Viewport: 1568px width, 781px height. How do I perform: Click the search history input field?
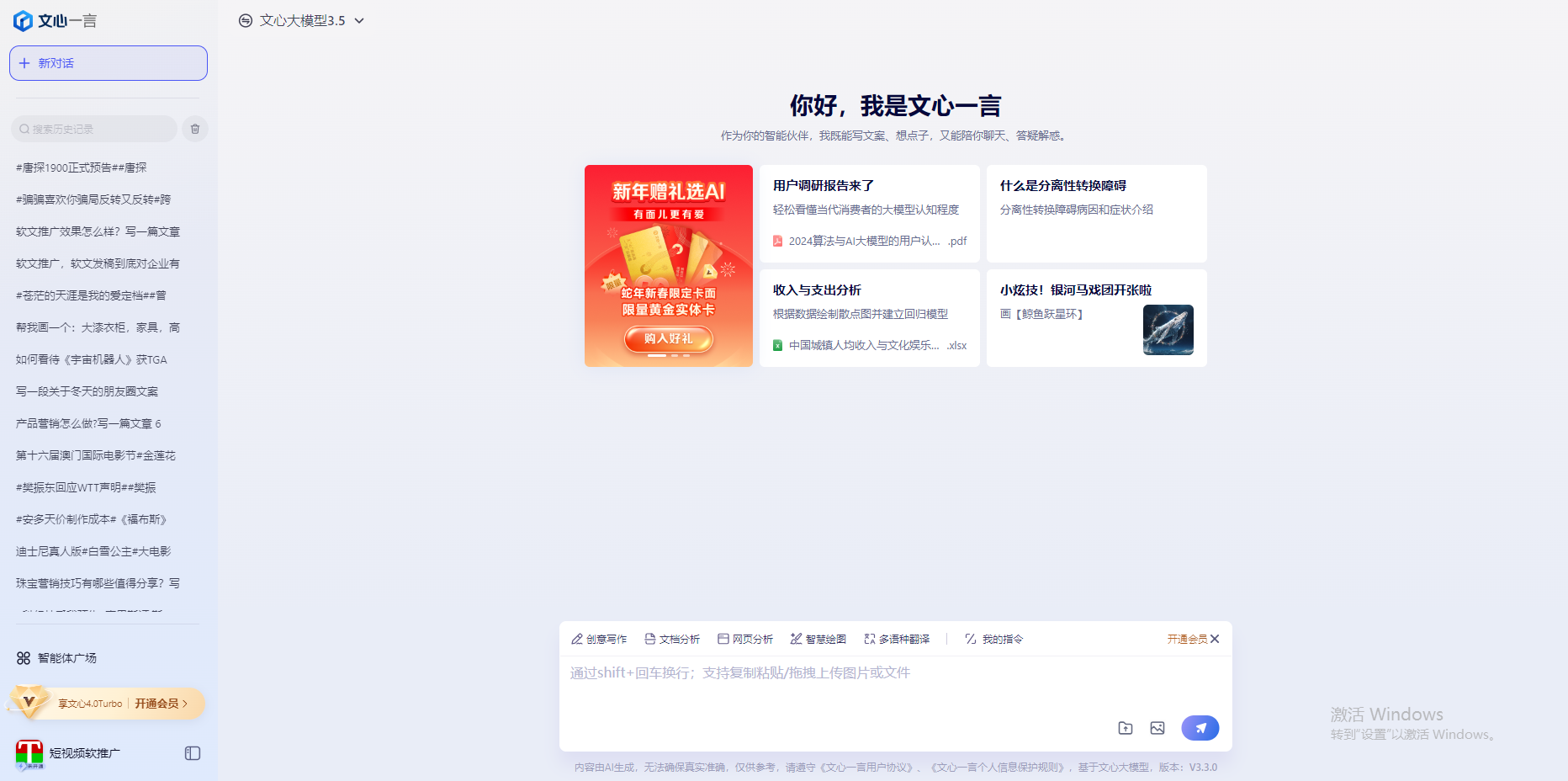[94, 129]
